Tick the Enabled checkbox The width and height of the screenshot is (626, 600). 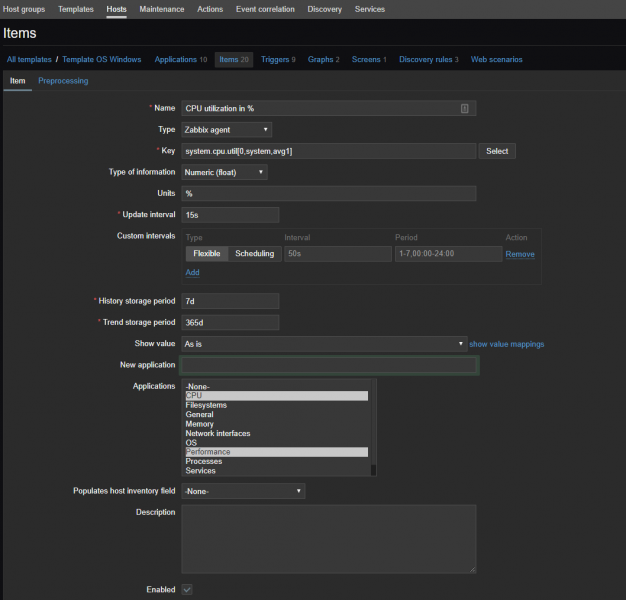[187, 590]
